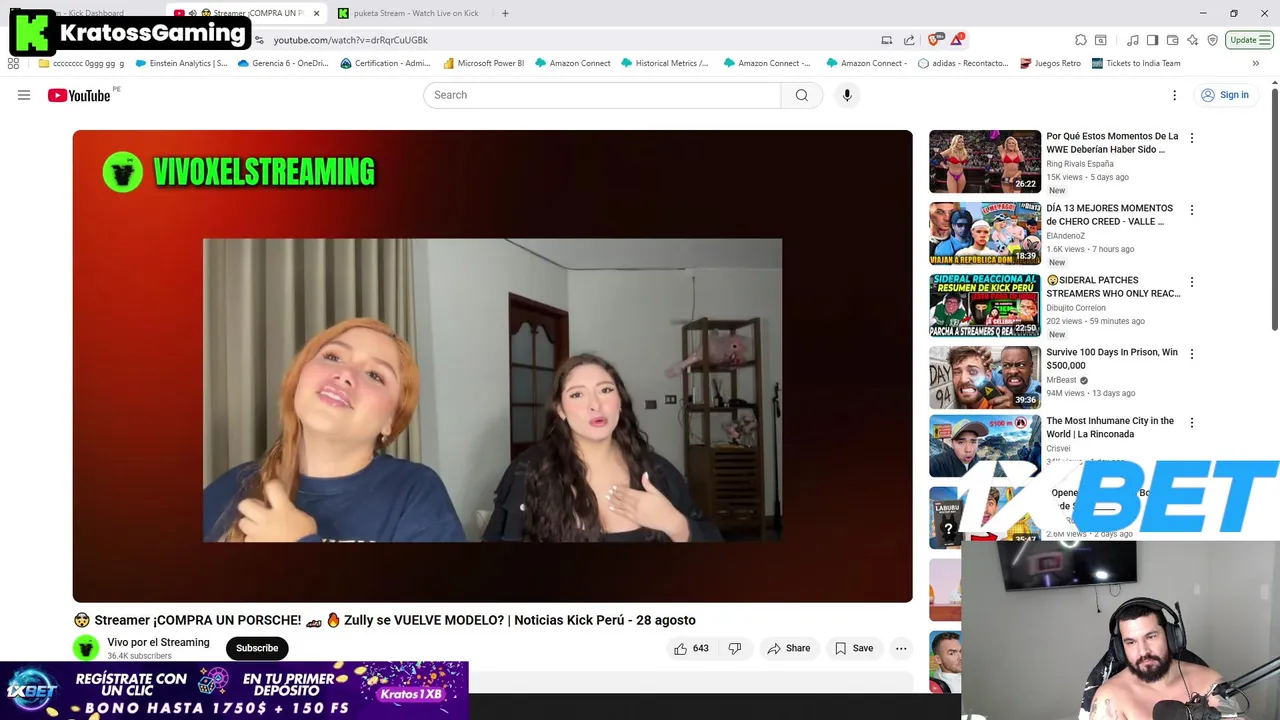This screenshot has height=720, width=1280.
Task: Click title 'Survive 100 Days In Prison'
Action: pos(1112,358)
